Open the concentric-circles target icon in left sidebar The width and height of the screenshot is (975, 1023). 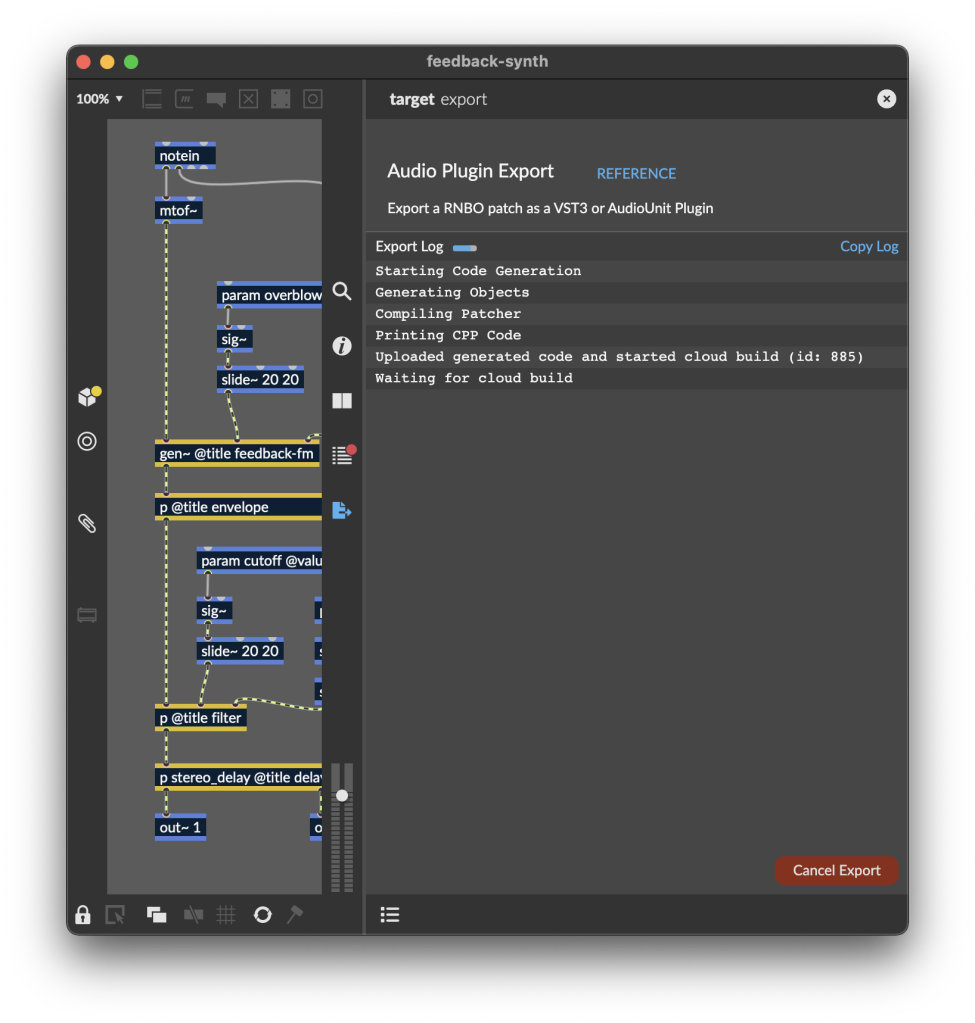pos(88,441)
